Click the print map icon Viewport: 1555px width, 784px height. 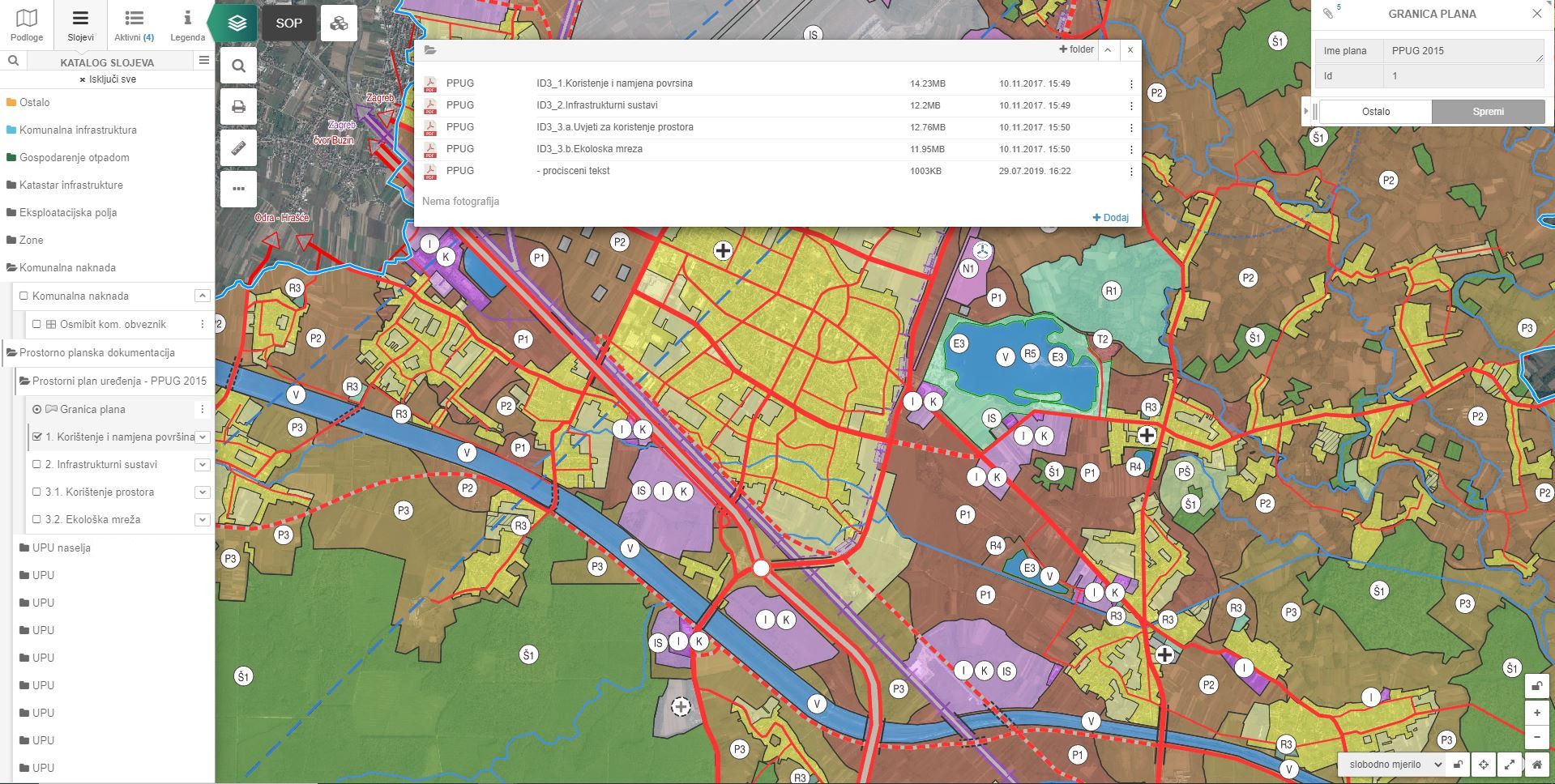point(238,107)
